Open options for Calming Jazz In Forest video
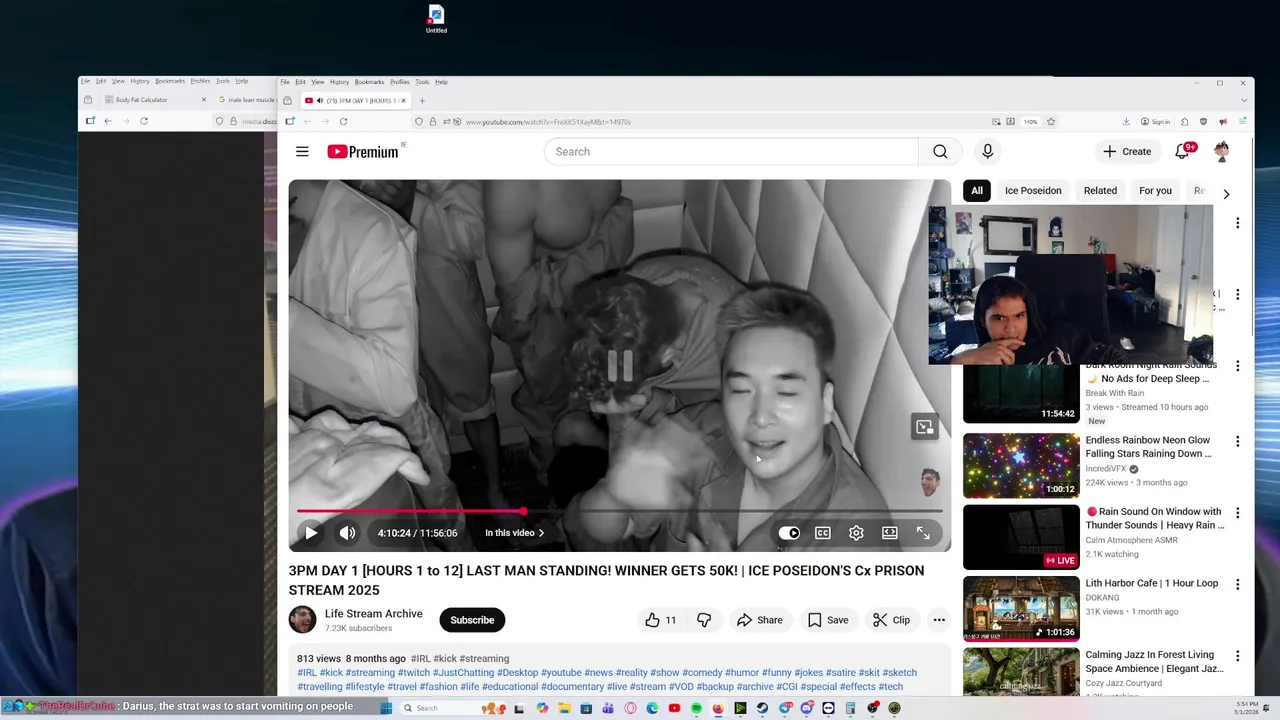The image size is (1280, 720). pyautogui.click(x=1237, y=657)
